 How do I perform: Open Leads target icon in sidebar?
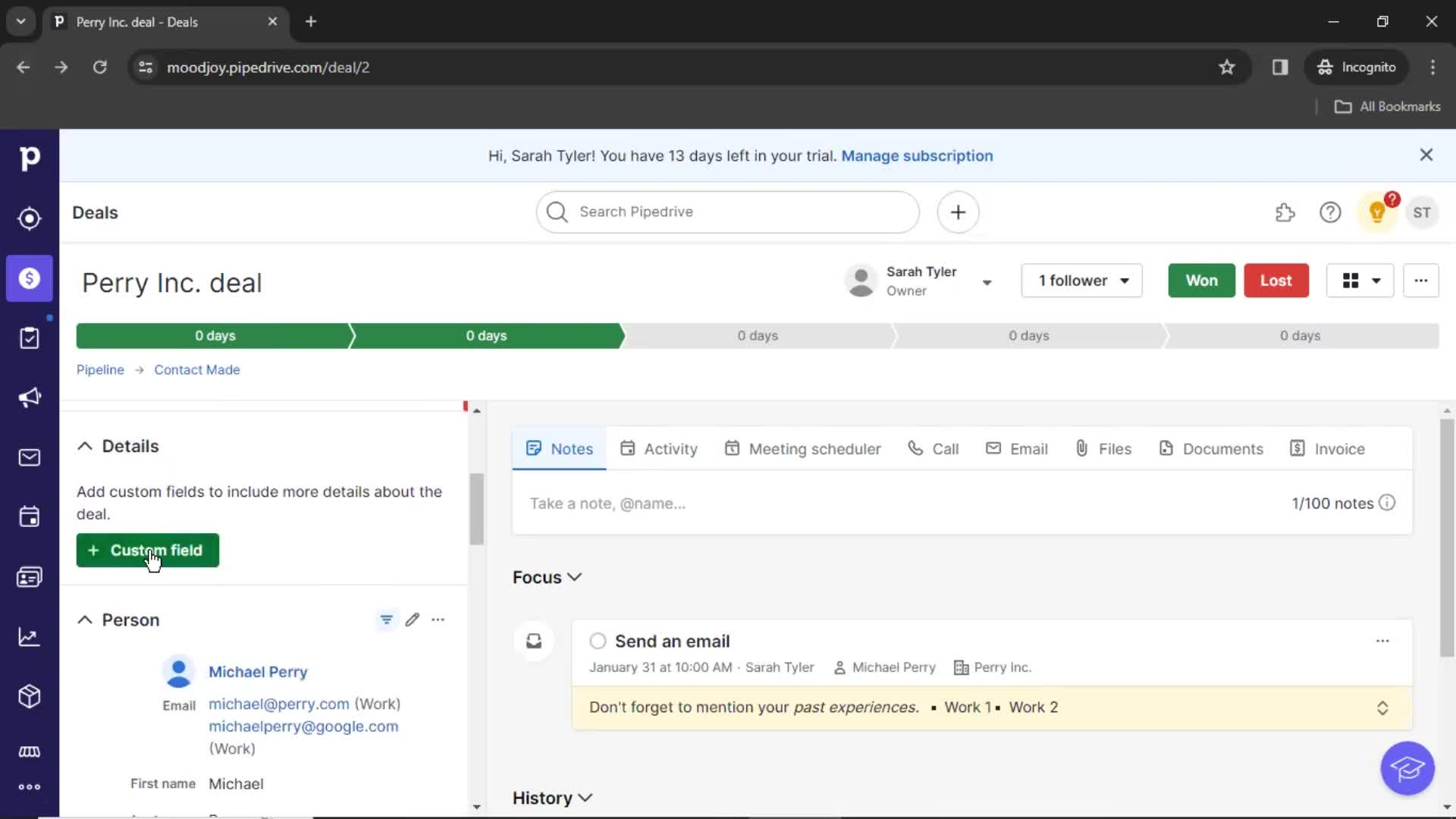coord(29,218)
